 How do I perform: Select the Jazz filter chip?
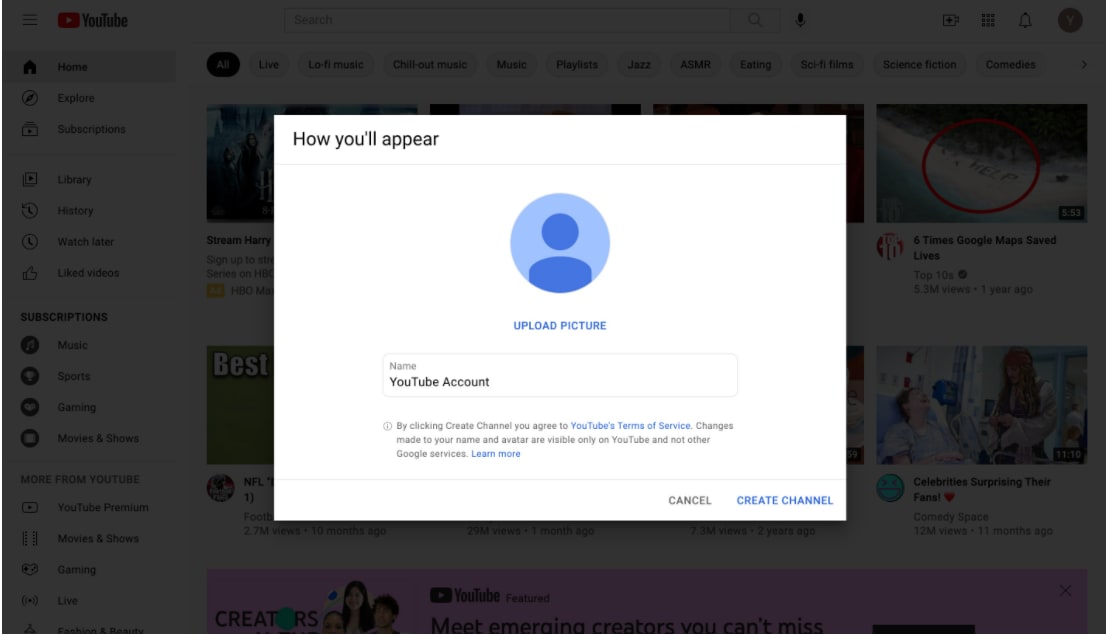(x=639, y=64)
